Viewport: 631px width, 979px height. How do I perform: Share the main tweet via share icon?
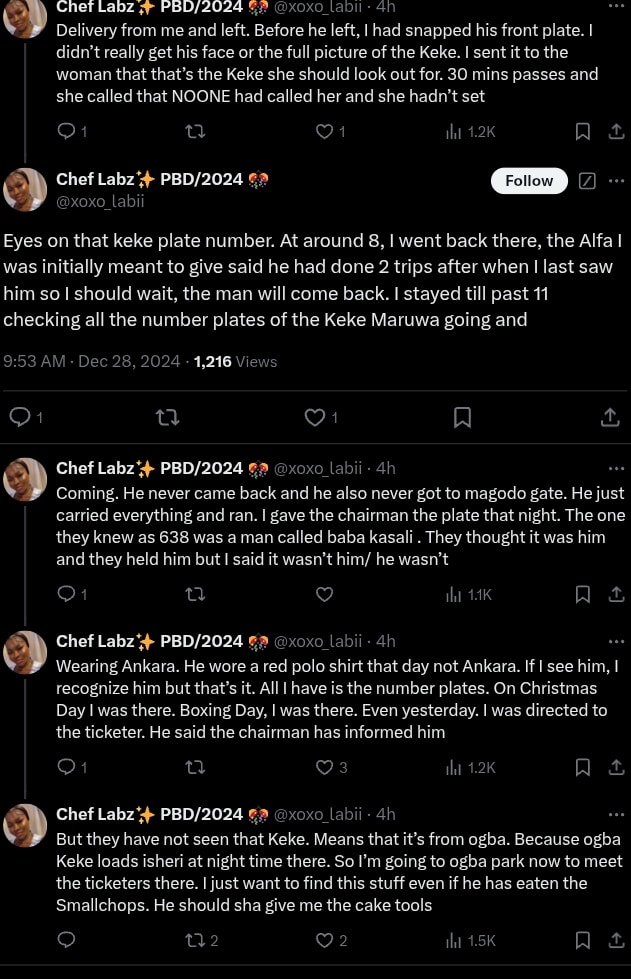pos(610,417)
